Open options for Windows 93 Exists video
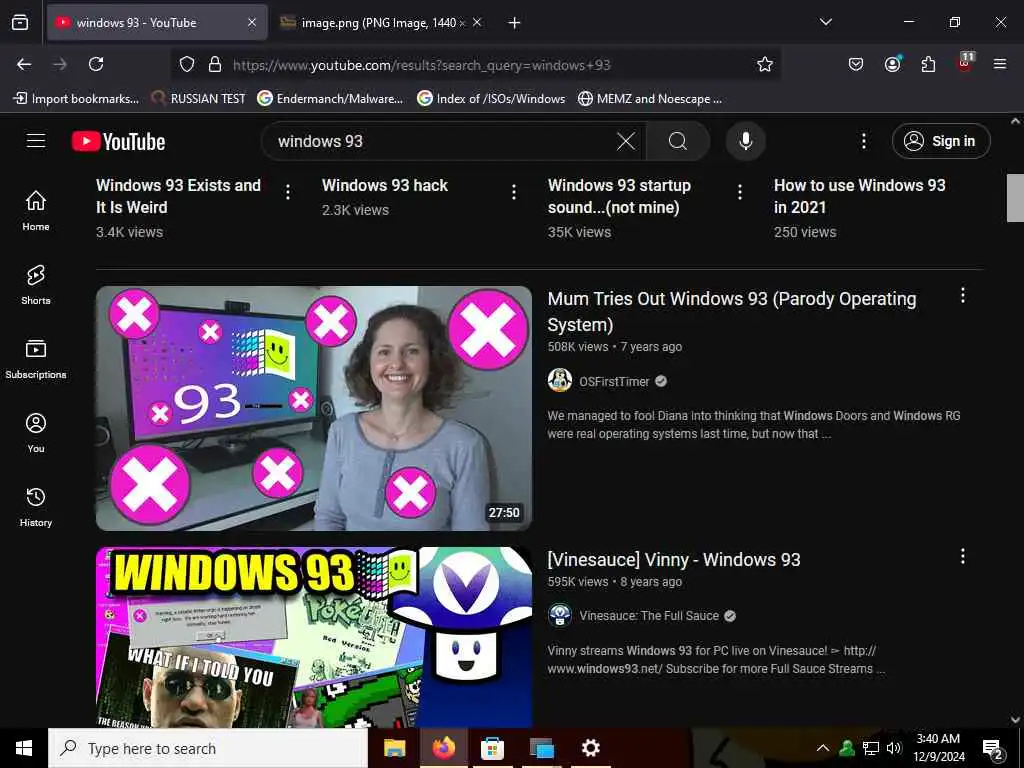 point(288,192)
